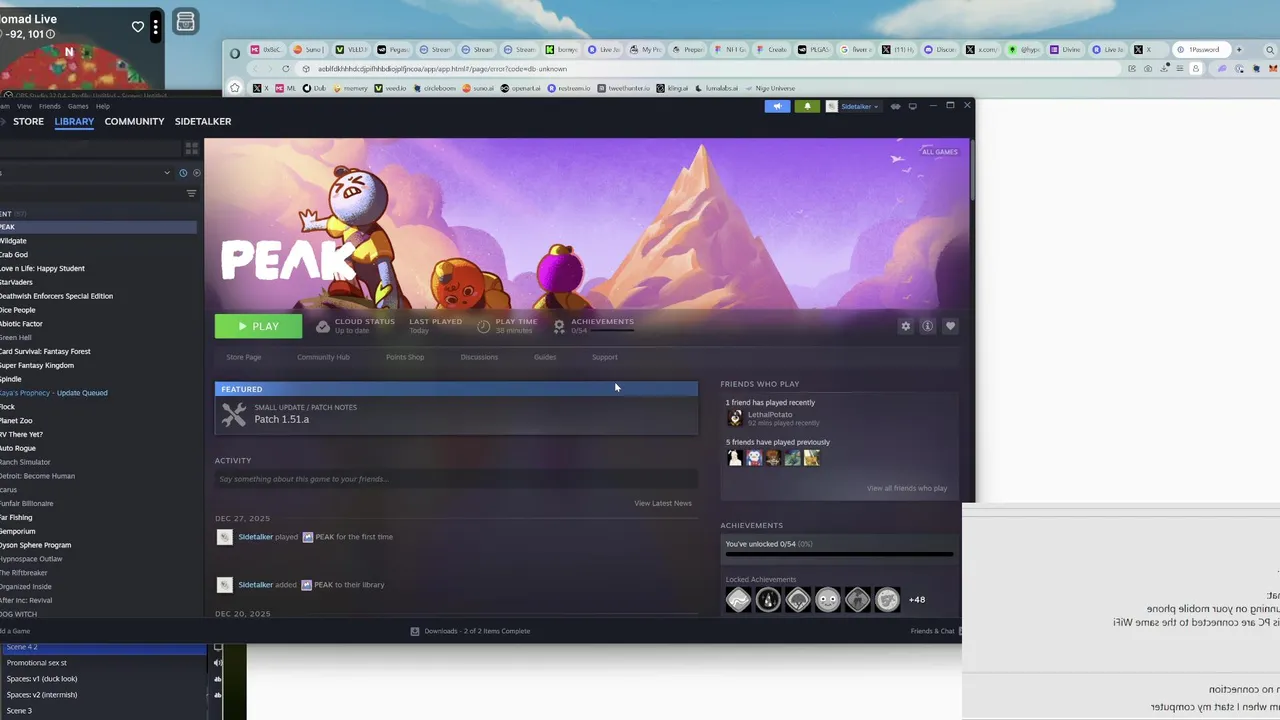
Task: Open the Help menu in Steam
Action: coord(103,106)
